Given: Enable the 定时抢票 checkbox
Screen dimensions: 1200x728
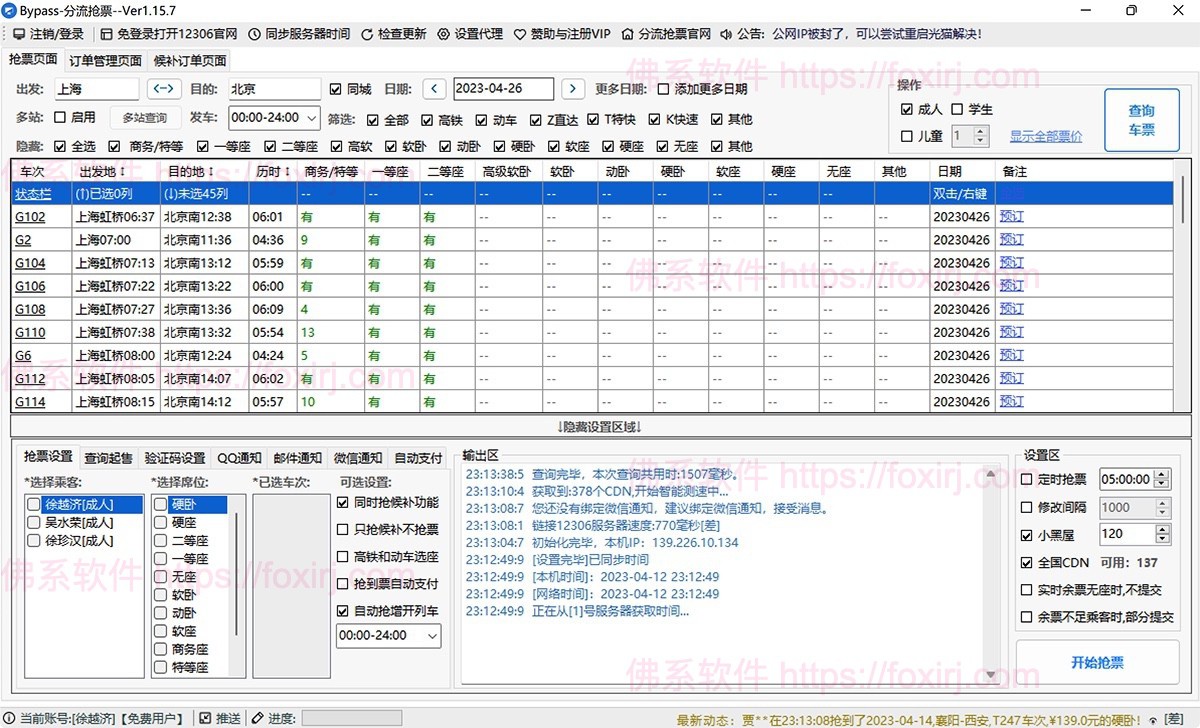Looking at the screenshot, I should (1026, 479).
